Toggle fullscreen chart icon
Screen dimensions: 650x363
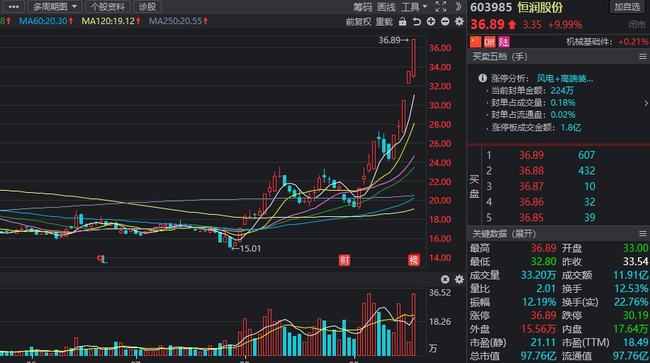(441, 7)
